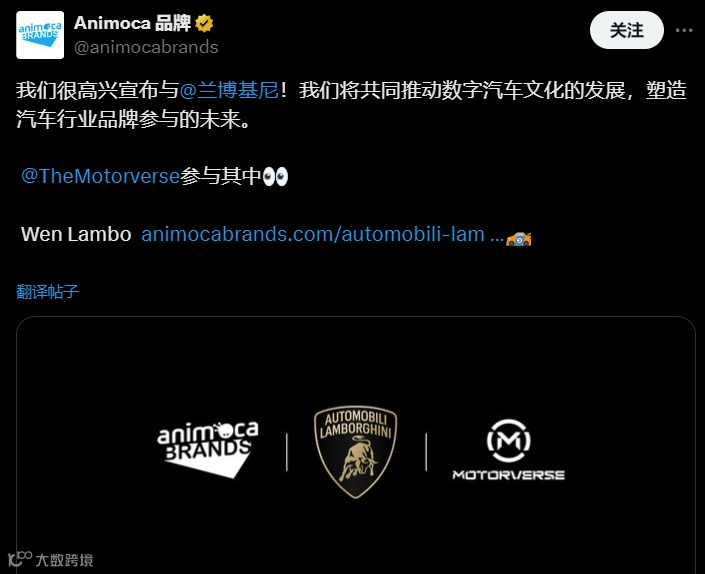The width and height of the screenshot is (705, 574).
Task: Follow the animocabrands.com/automobili-lam link
Action: pos(322,234)
